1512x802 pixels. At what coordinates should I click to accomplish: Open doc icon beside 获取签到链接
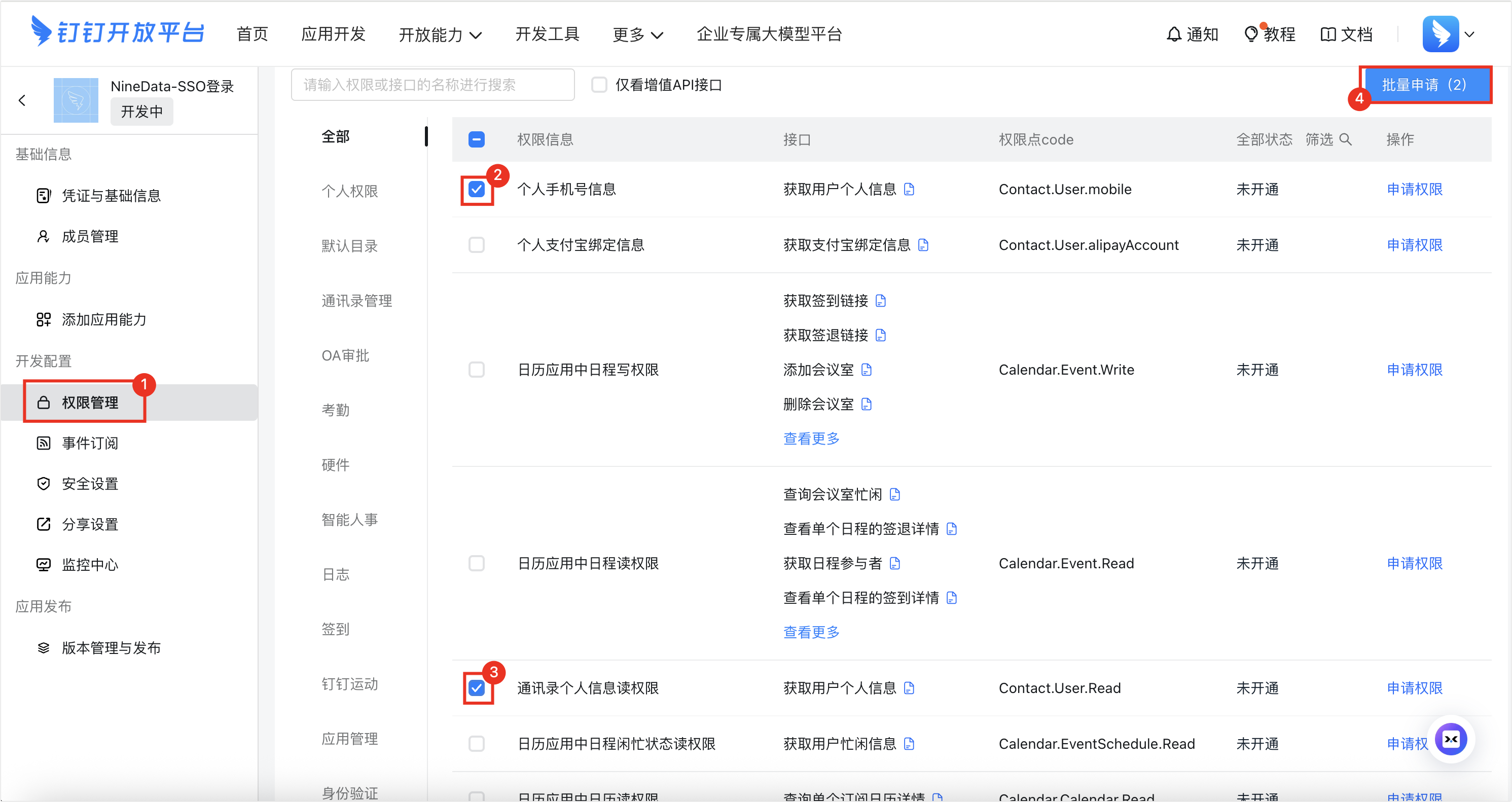(880, 301)
